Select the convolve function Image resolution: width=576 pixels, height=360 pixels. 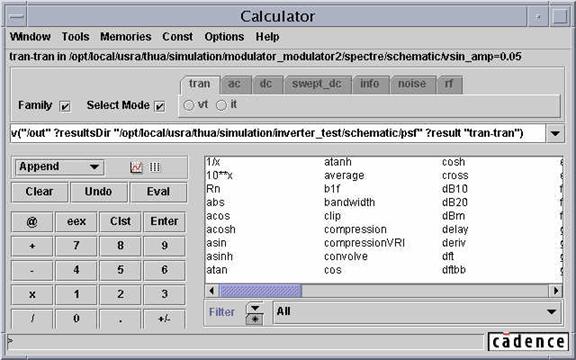(346, 256)
